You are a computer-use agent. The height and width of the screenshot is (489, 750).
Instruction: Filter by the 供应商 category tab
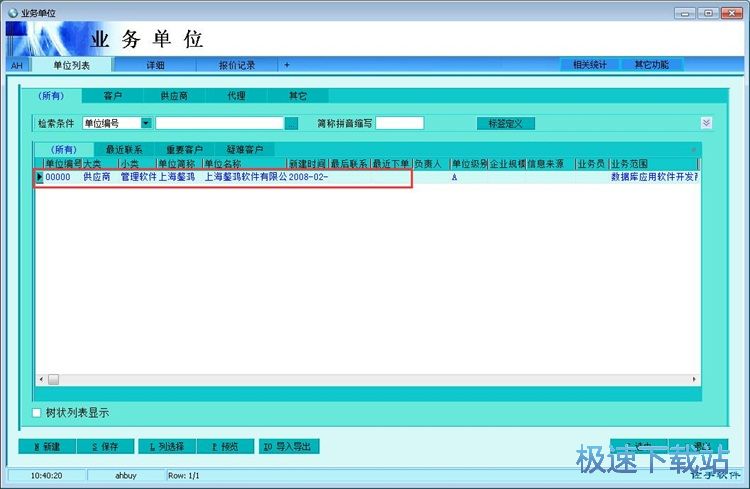pos(174,96)
